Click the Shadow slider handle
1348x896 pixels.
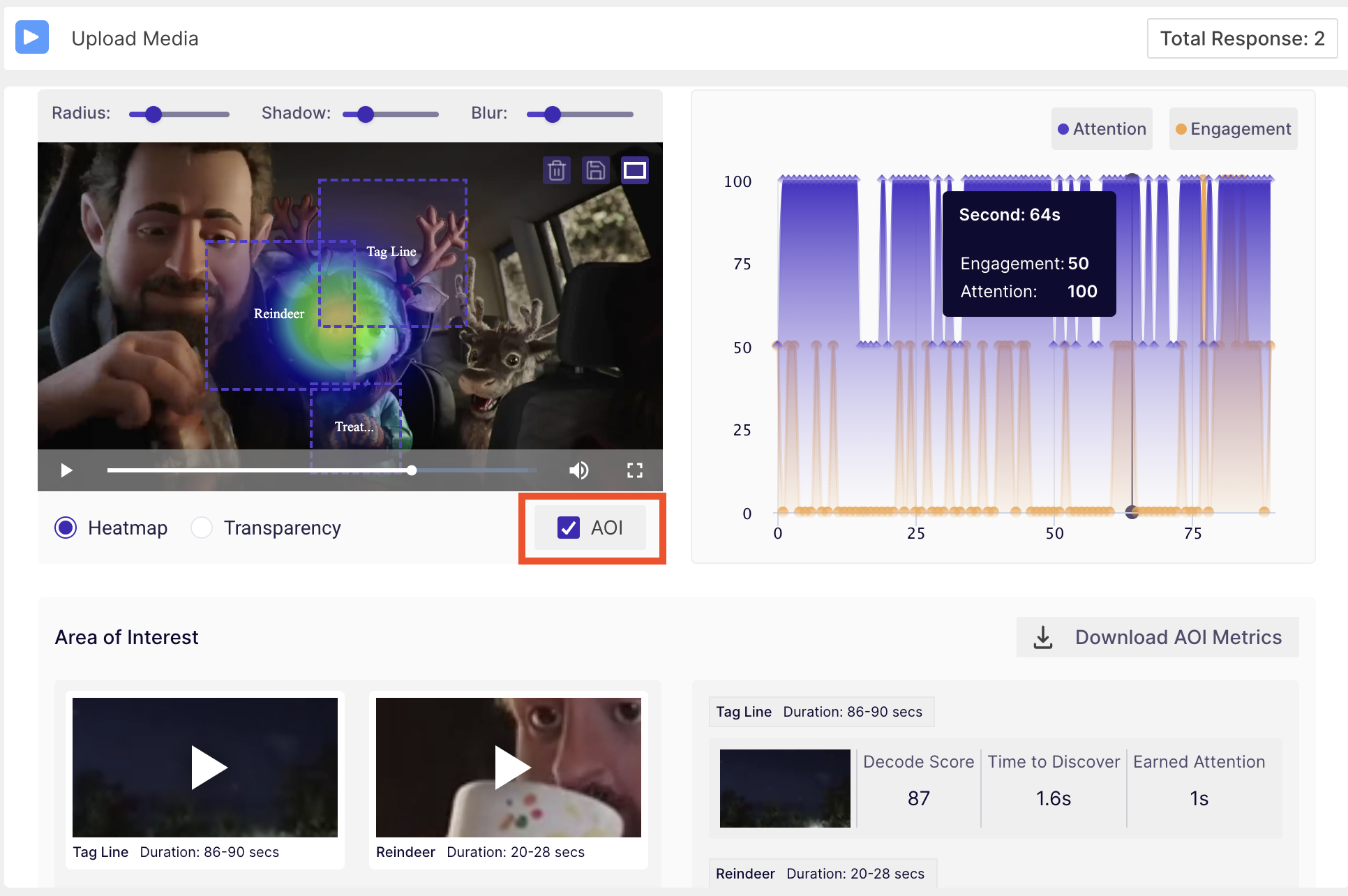[x=366, y=114]
